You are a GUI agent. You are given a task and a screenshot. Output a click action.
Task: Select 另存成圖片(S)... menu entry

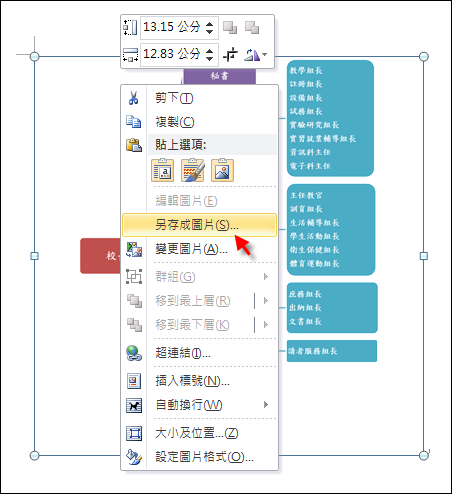pyautogui.click(x=199, y=225)
